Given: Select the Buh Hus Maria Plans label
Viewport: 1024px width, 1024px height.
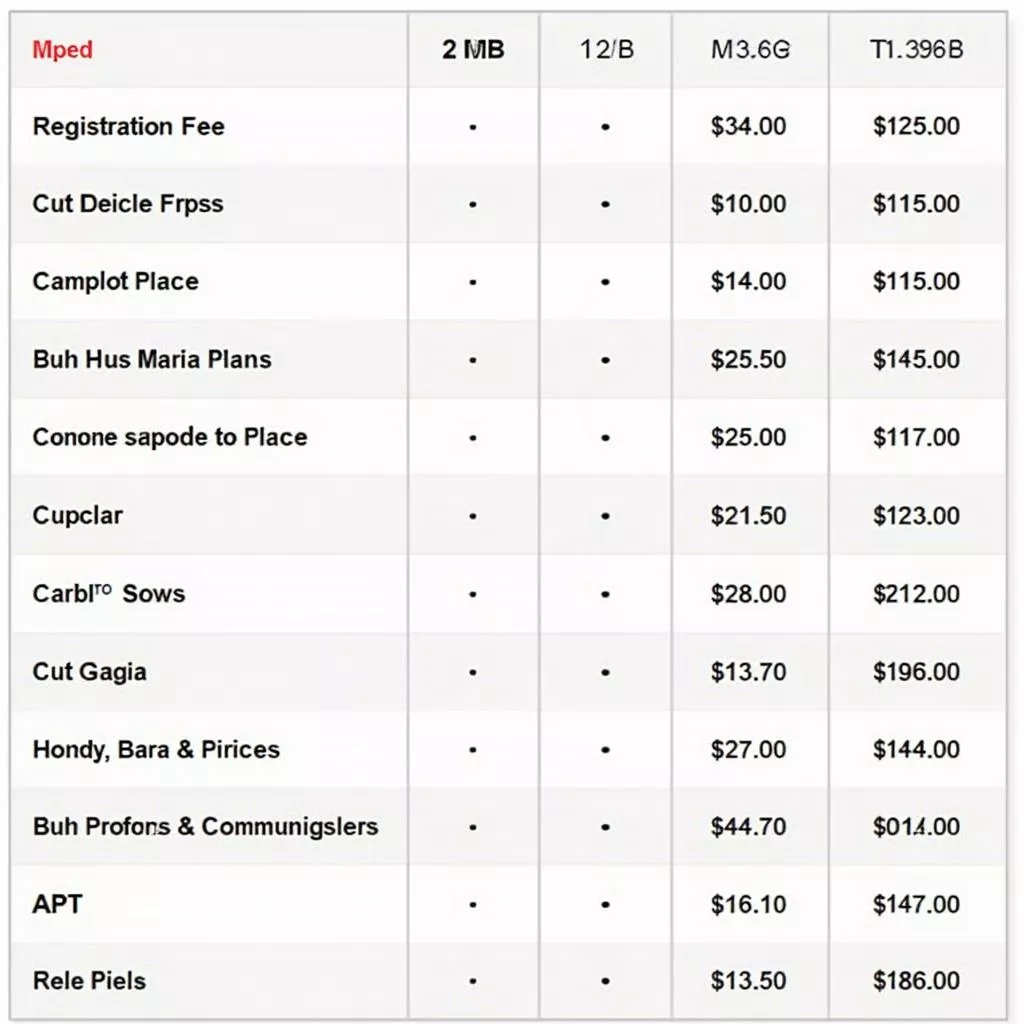Looking at the screenshot, I should coord(151,359).
